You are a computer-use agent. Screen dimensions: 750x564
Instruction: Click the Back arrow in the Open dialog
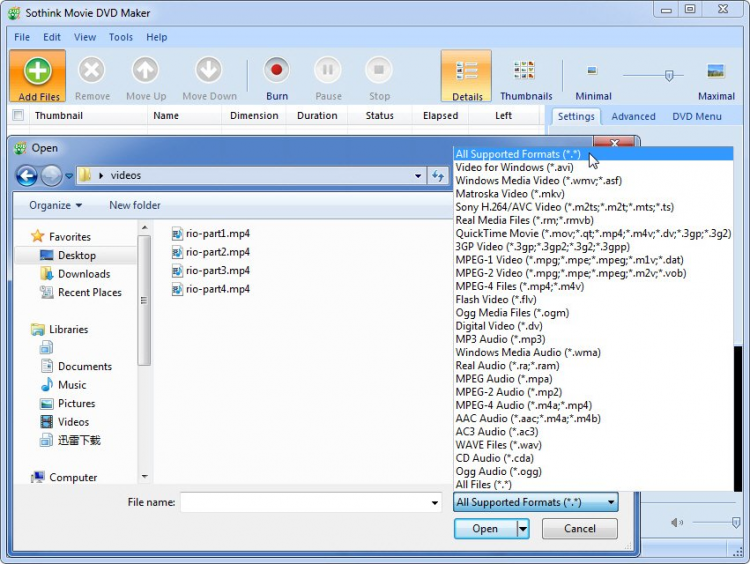(x=27, y=176)
